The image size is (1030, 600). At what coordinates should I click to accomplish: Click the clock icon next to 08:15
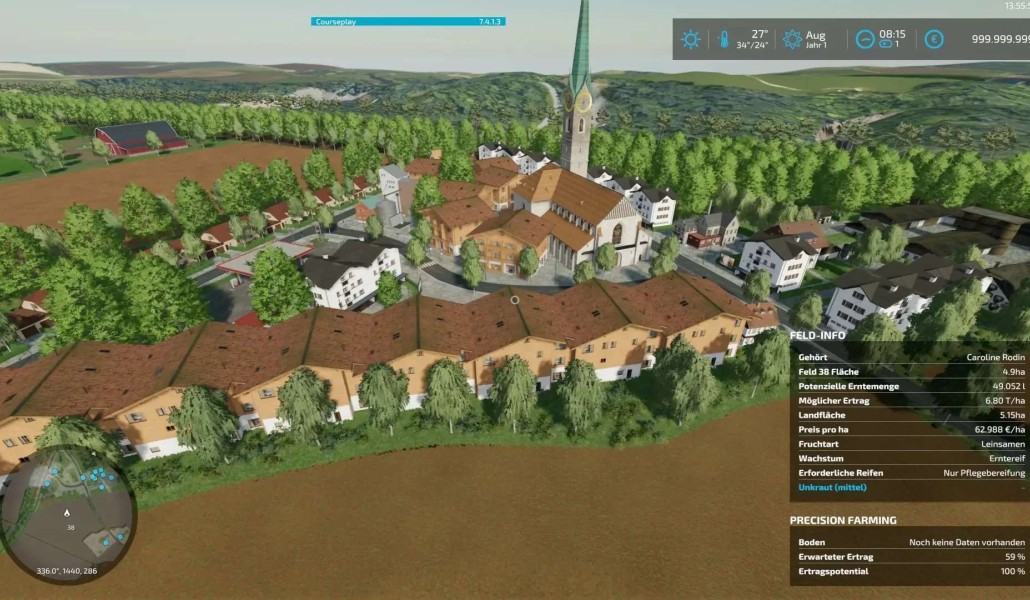[865, 39]
